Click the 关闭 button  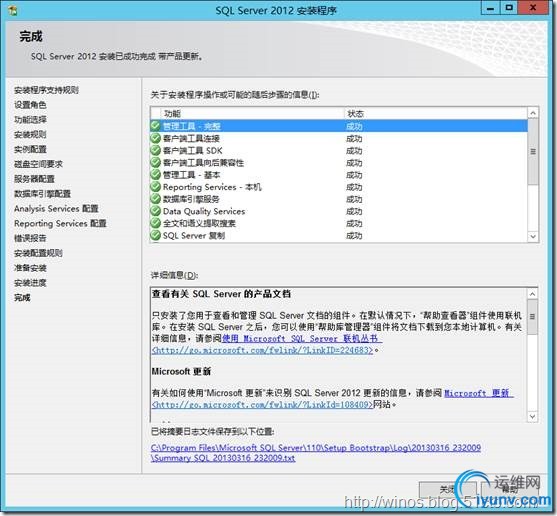click(x=448, y=490)
